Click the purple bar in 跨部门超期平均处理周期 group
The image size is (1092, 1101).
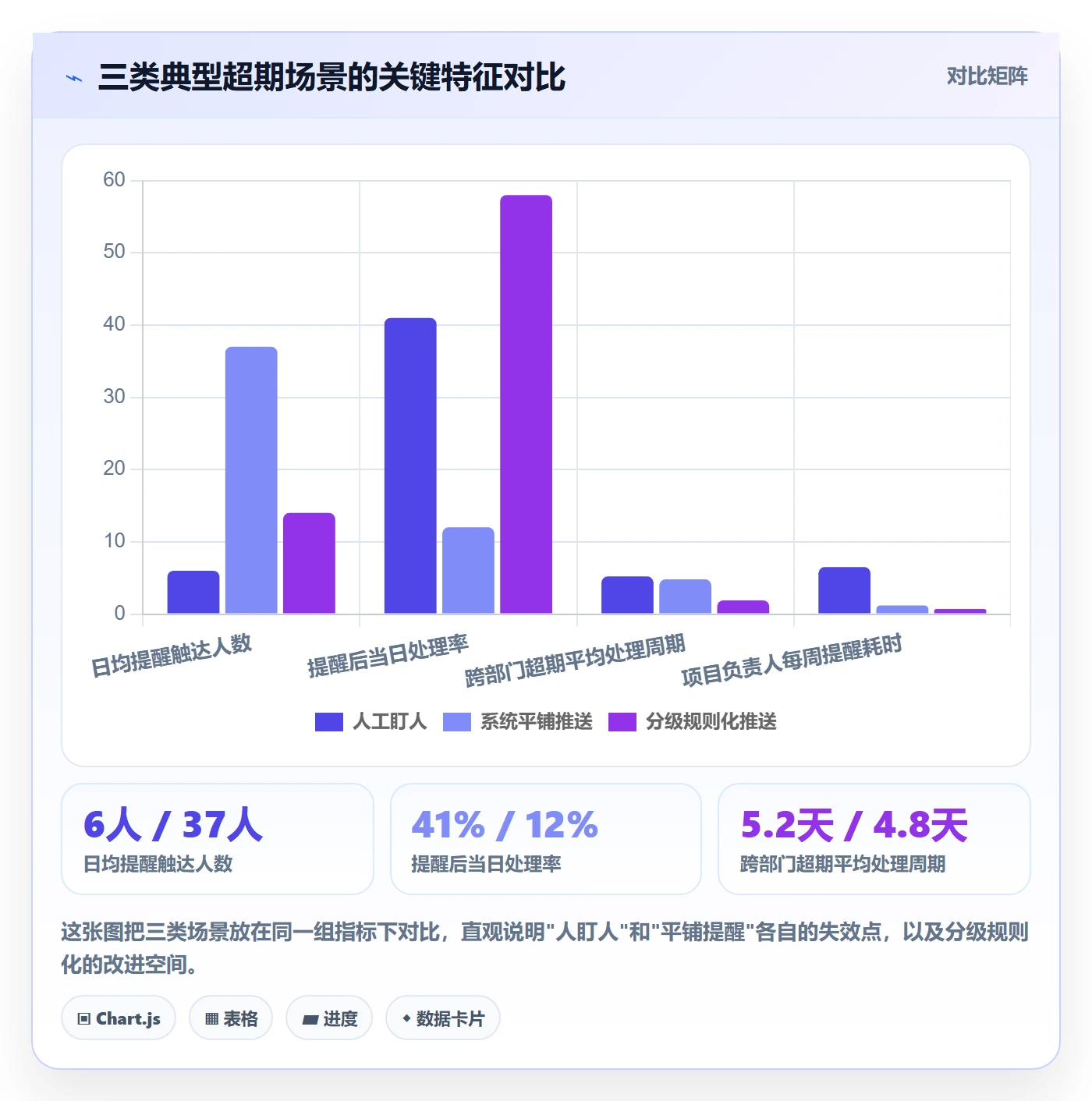(743, 607)
